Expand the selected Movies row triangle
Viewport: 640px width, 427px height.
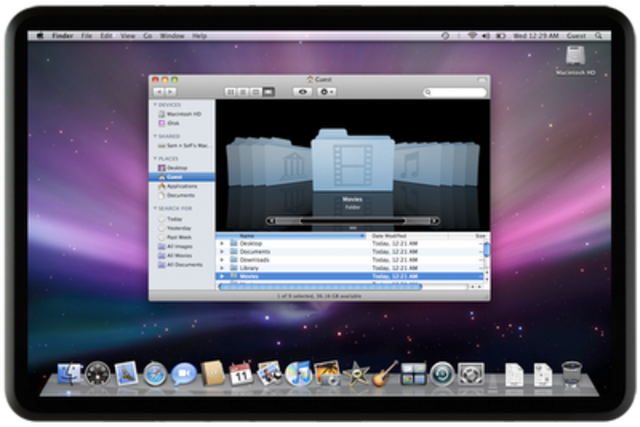pyautogui.click(x=222, y=276)
